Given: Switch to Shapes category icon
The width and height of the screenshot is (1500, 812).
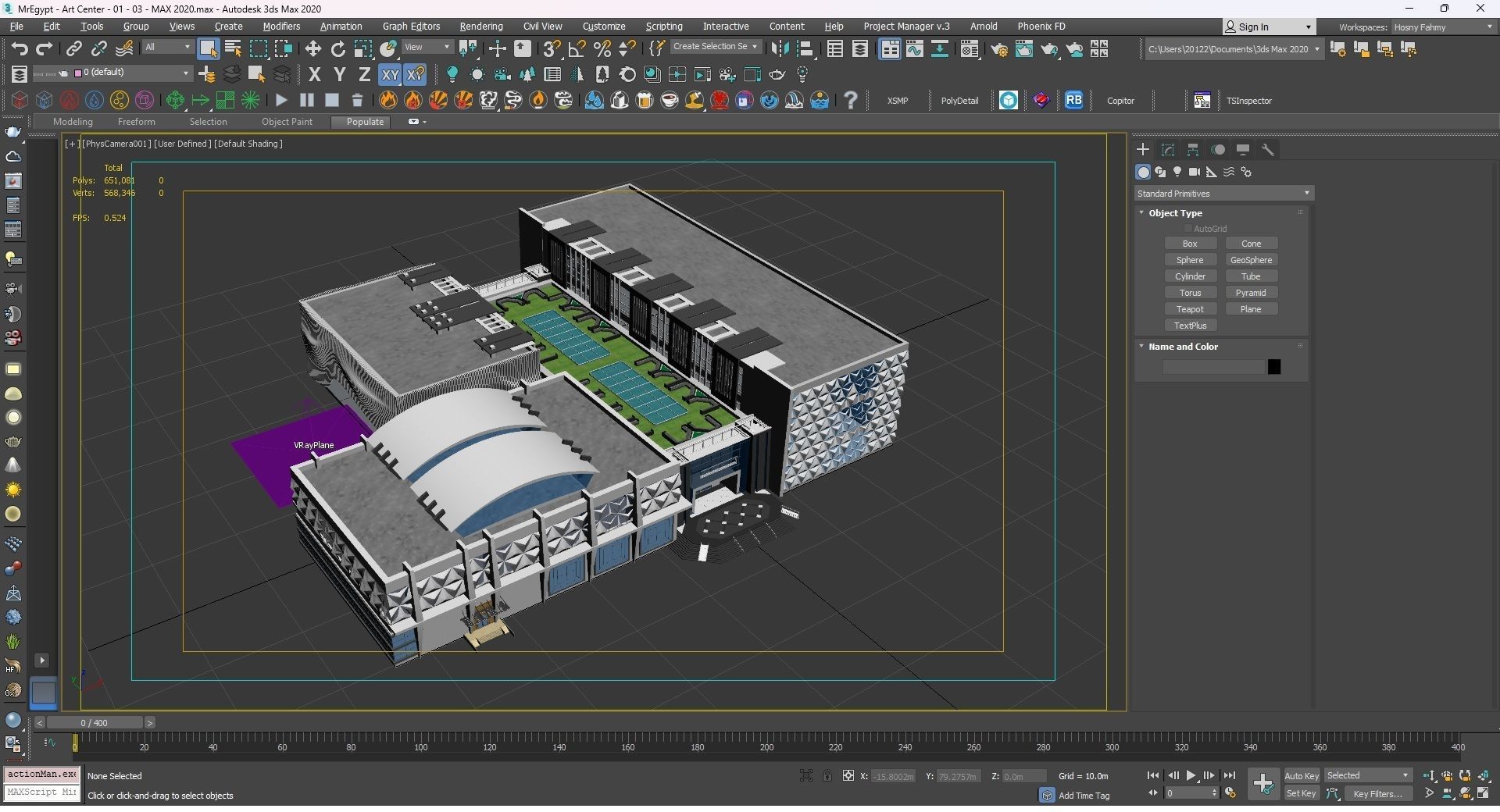Looking at the screenshot, I should coord(1160,173).
